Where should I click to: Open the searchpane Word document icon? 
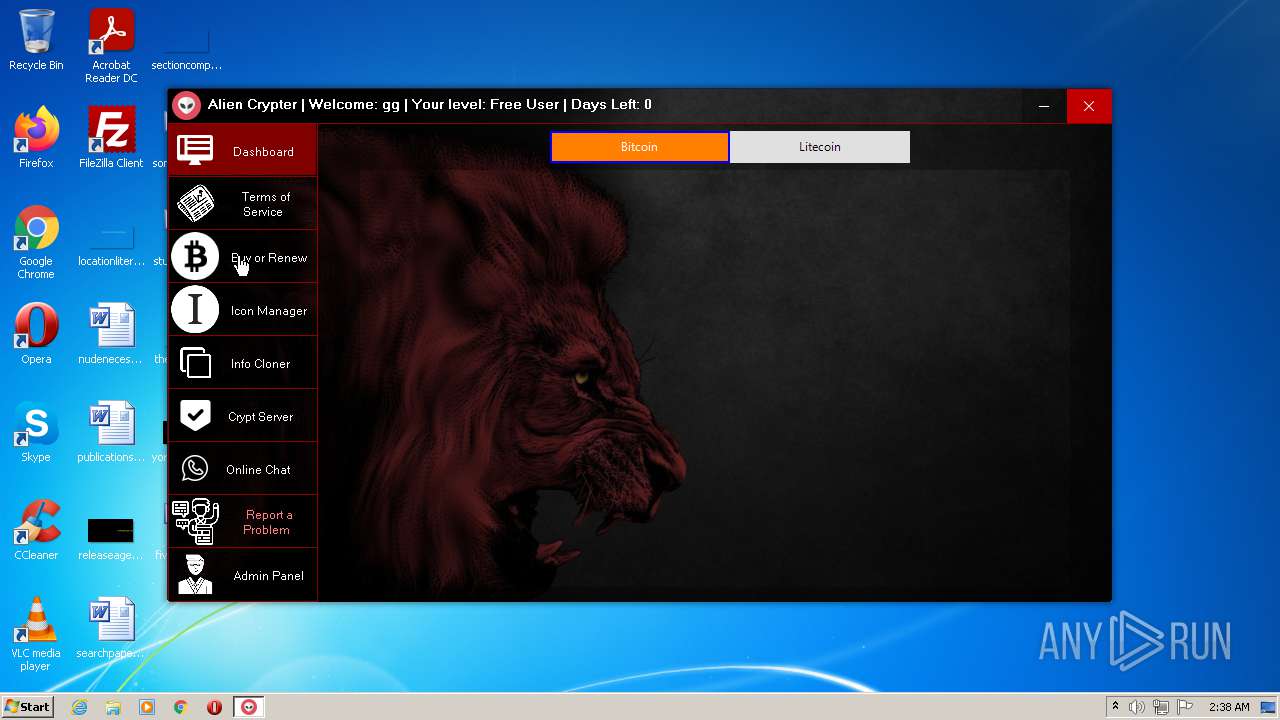111,628
